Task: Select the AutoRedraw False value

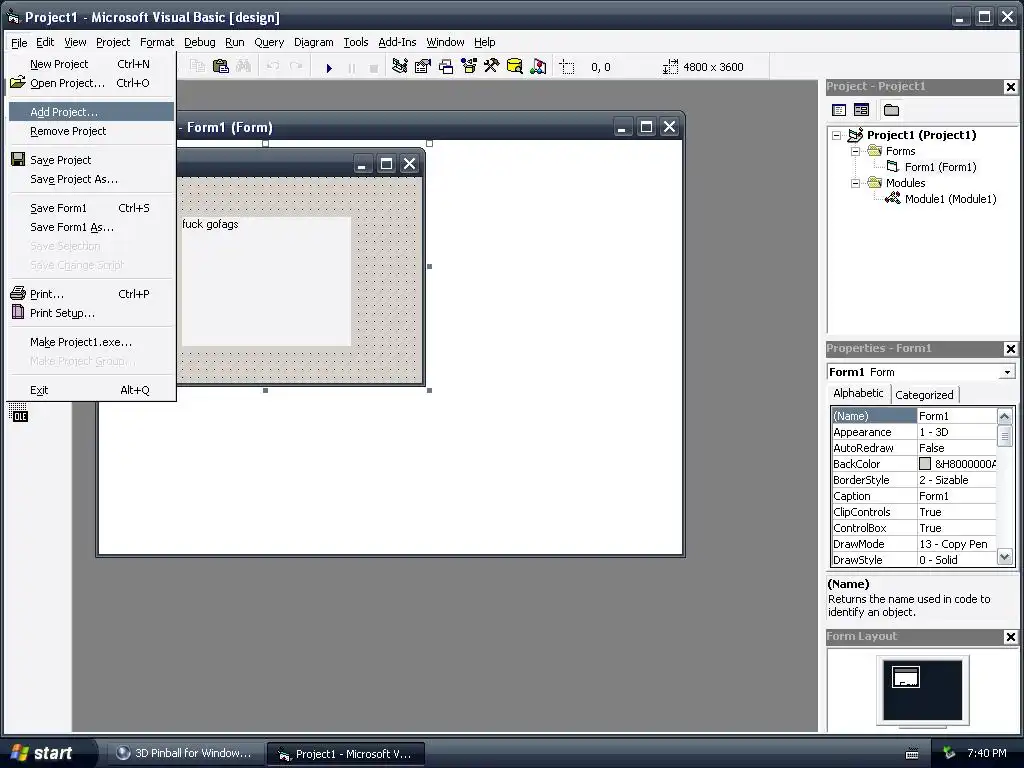Action: point(957,448)
